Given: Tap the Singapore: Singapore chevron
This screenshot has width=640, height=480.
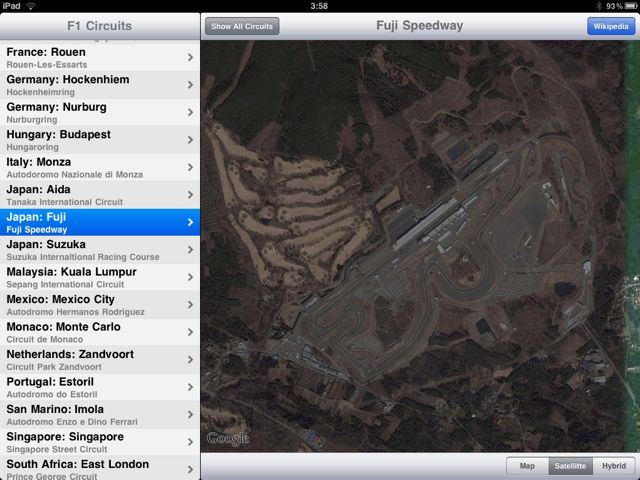Looking at the screenshot, I should [x=191, y=442].
